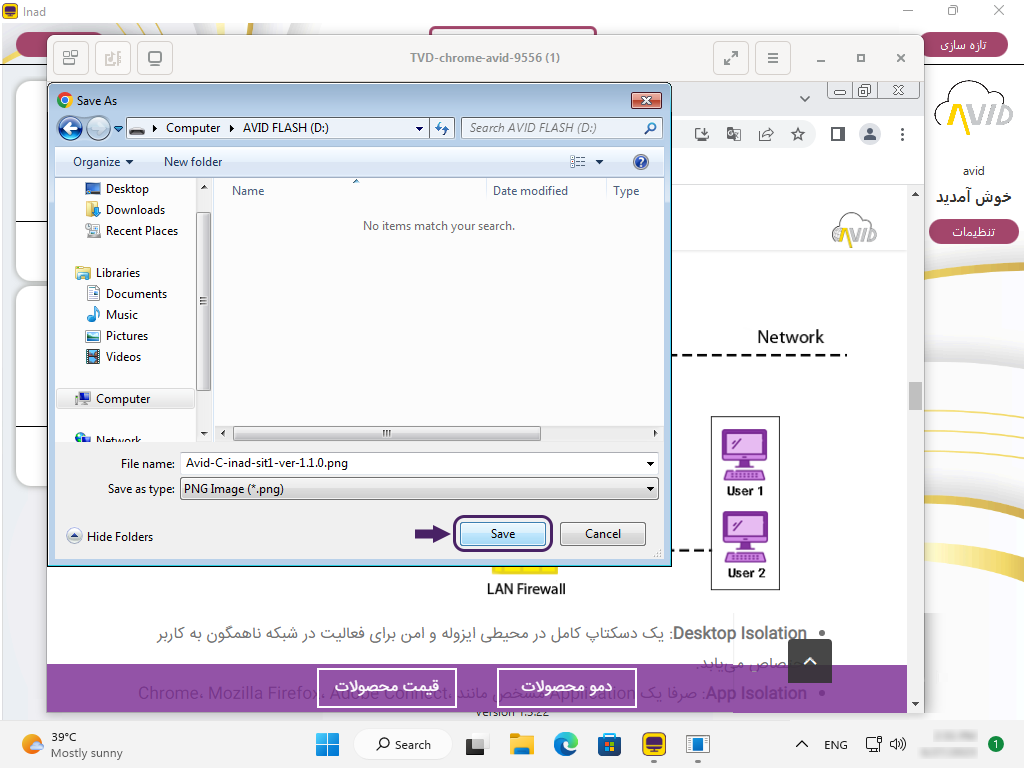The width and height of the screenshot is (1024, 768).
Task: Open the Help icon in Save As
Action: coord(641,162)
